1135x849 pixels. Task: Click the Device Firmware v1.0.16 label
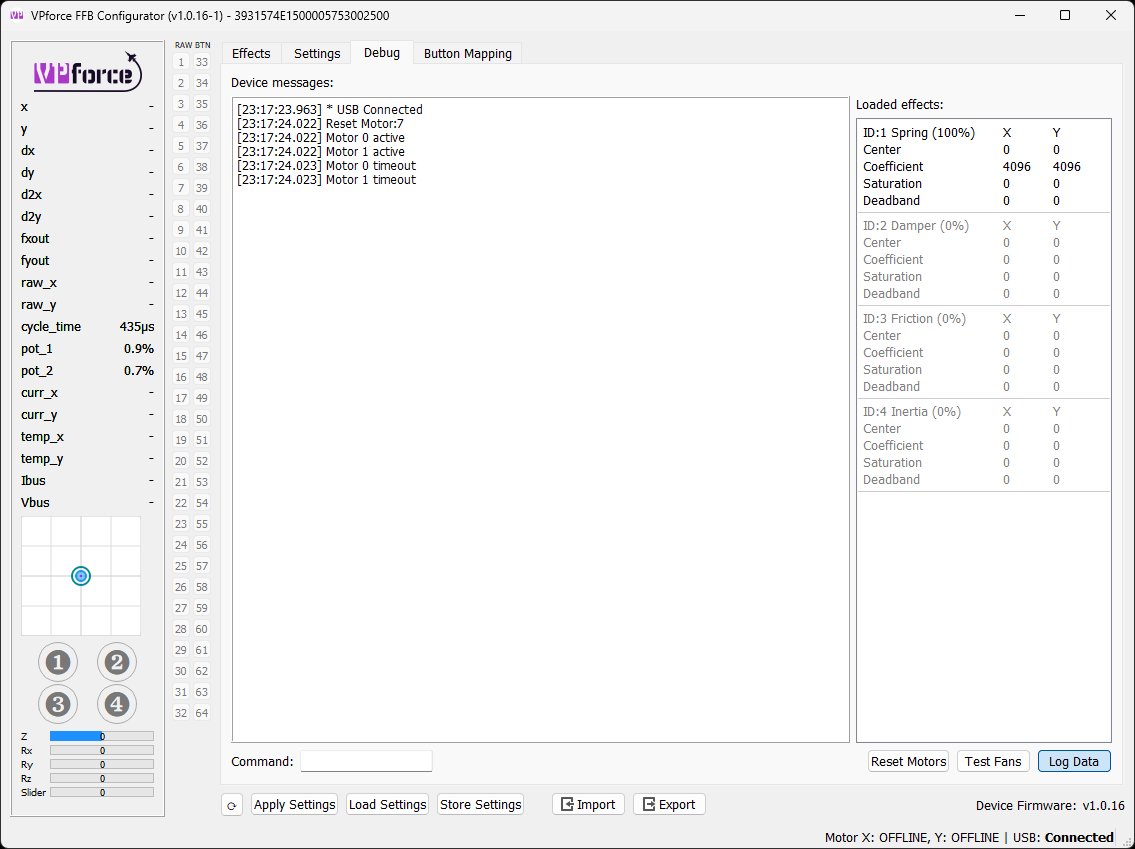tap(1050, 806)
